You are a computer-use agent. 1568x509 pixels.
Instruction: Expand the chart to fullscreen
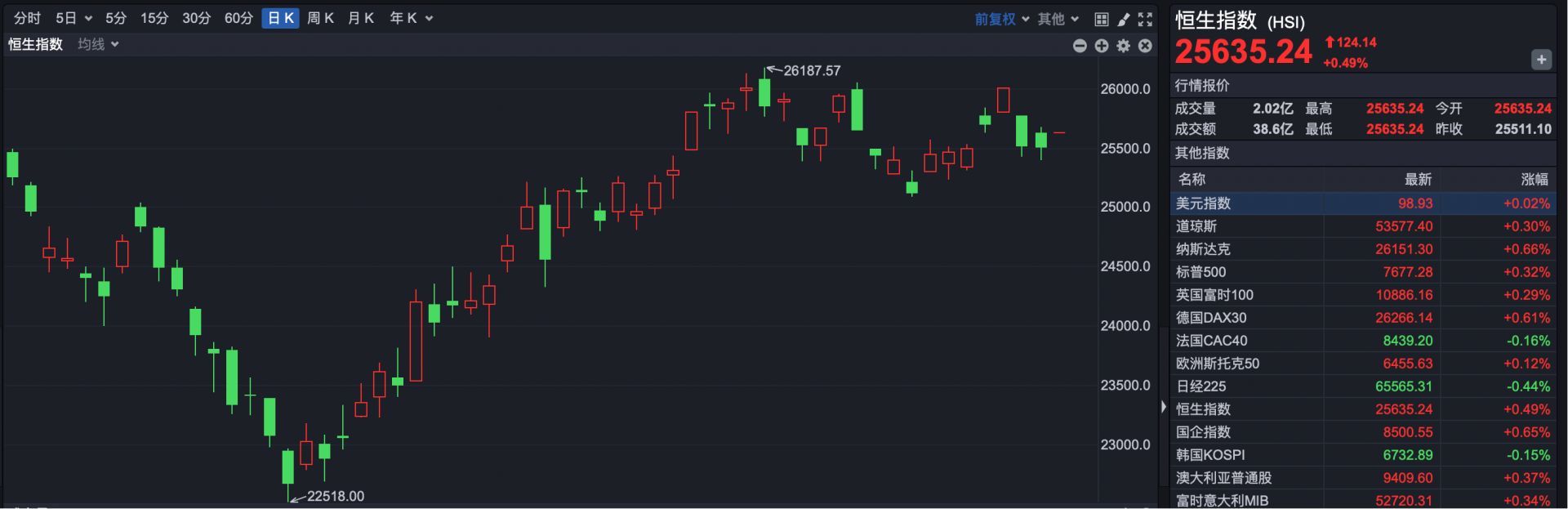pos(1145,19)
